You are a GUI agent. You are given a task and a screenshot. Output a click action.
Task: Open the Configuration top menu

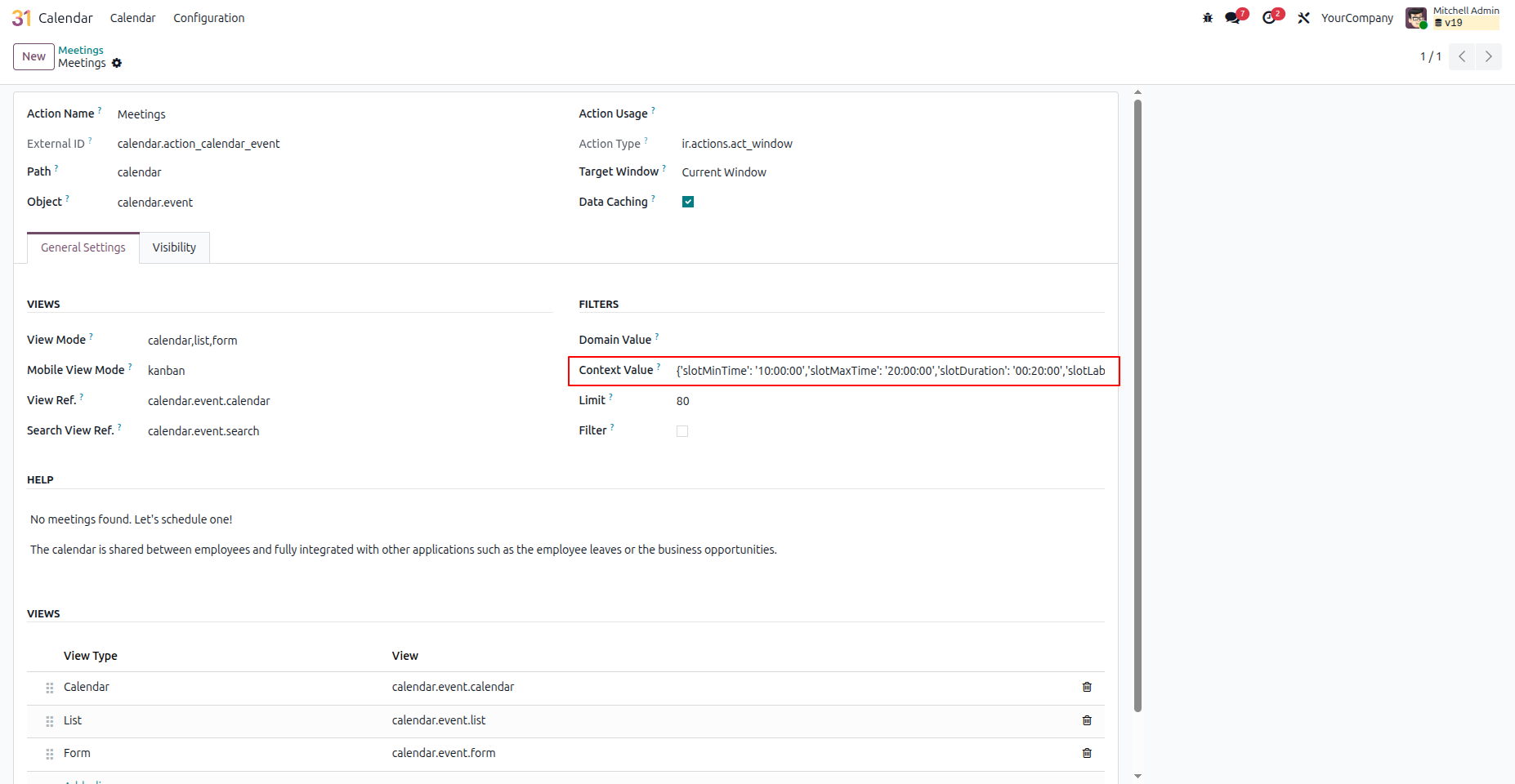(x=208, y=18)
